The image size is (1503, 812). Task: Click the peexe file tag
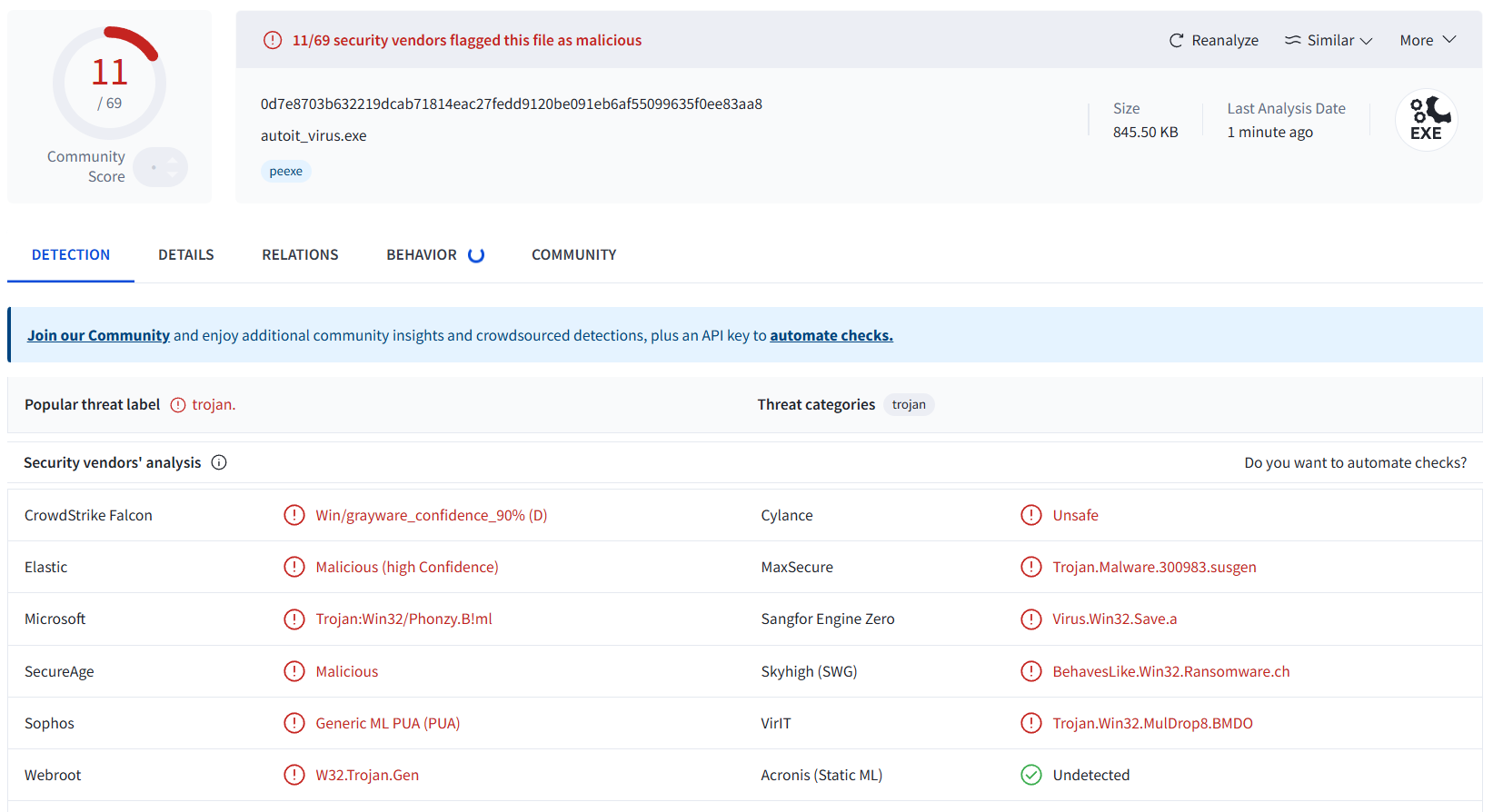point(285,171)
